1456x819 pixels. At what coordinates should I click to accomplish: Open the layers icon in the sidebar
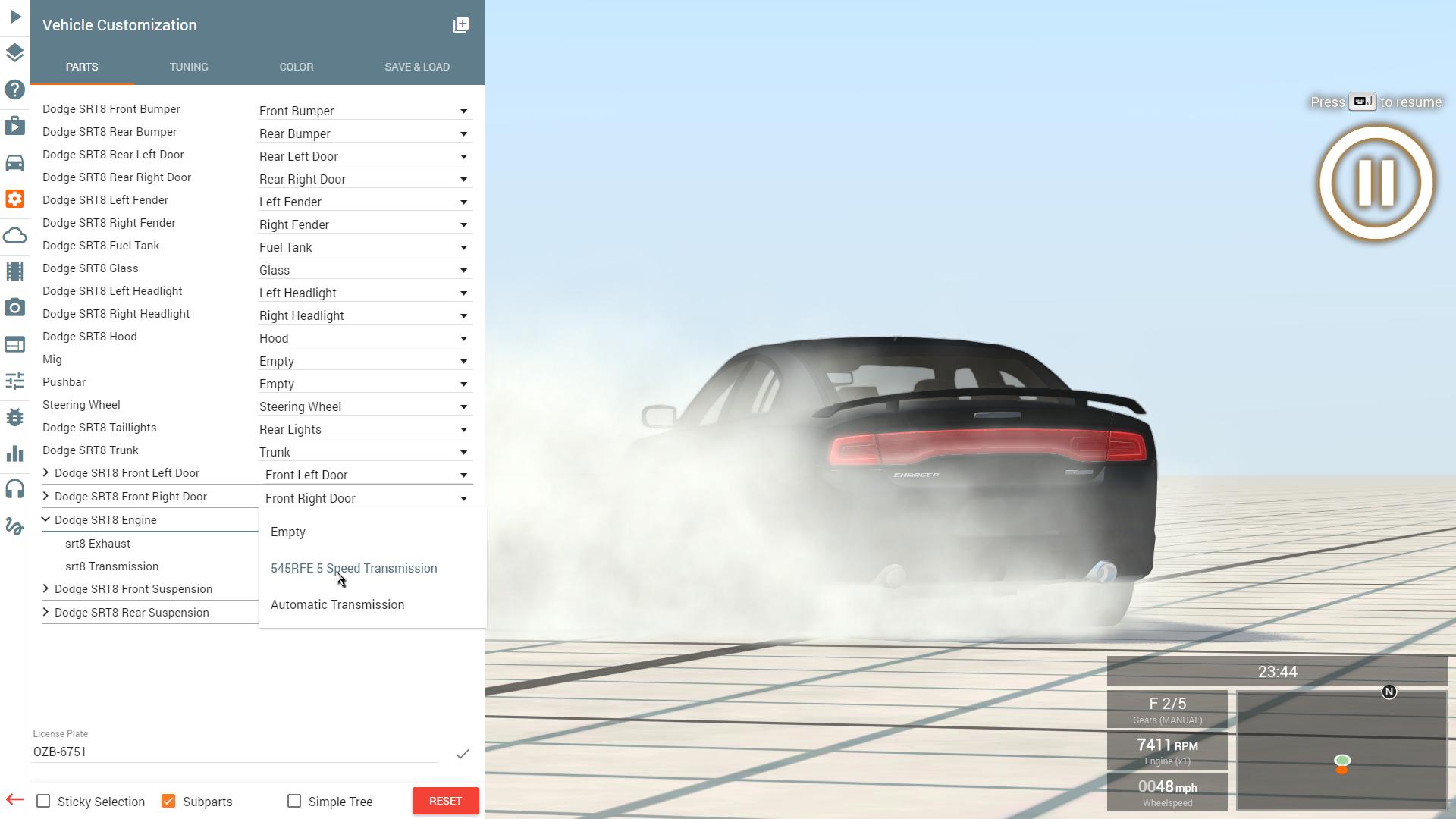tap(15, 53)
